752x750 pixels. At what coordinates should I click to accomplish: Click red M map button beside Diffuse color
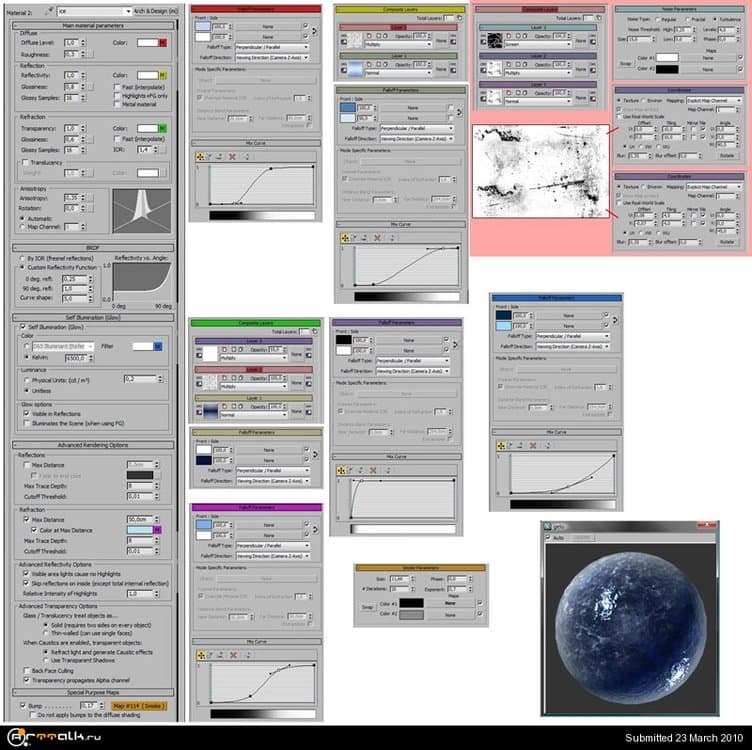click(163, 43)
